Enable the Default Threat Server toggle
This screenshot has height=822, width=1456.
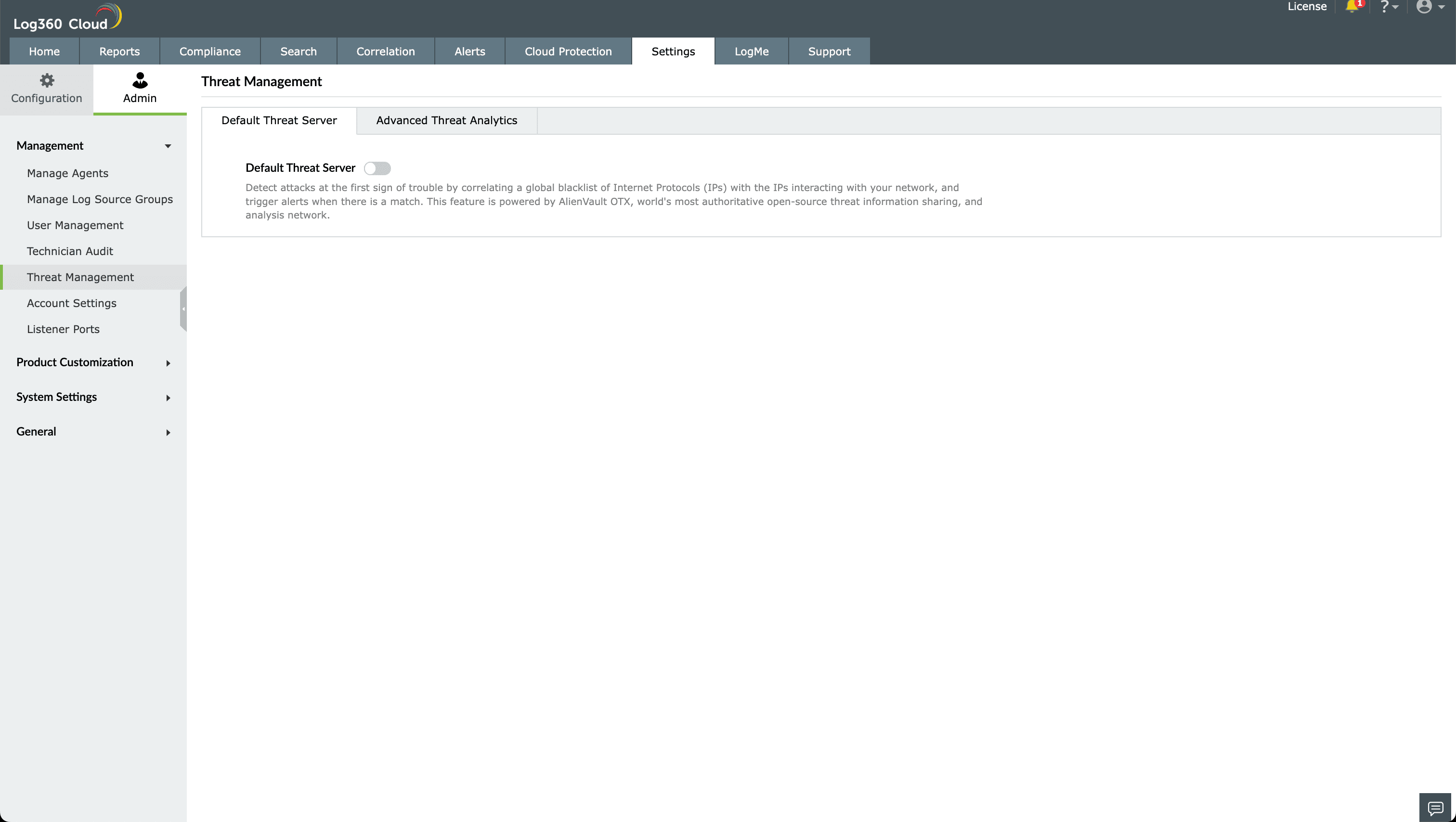tap(377, 168)
